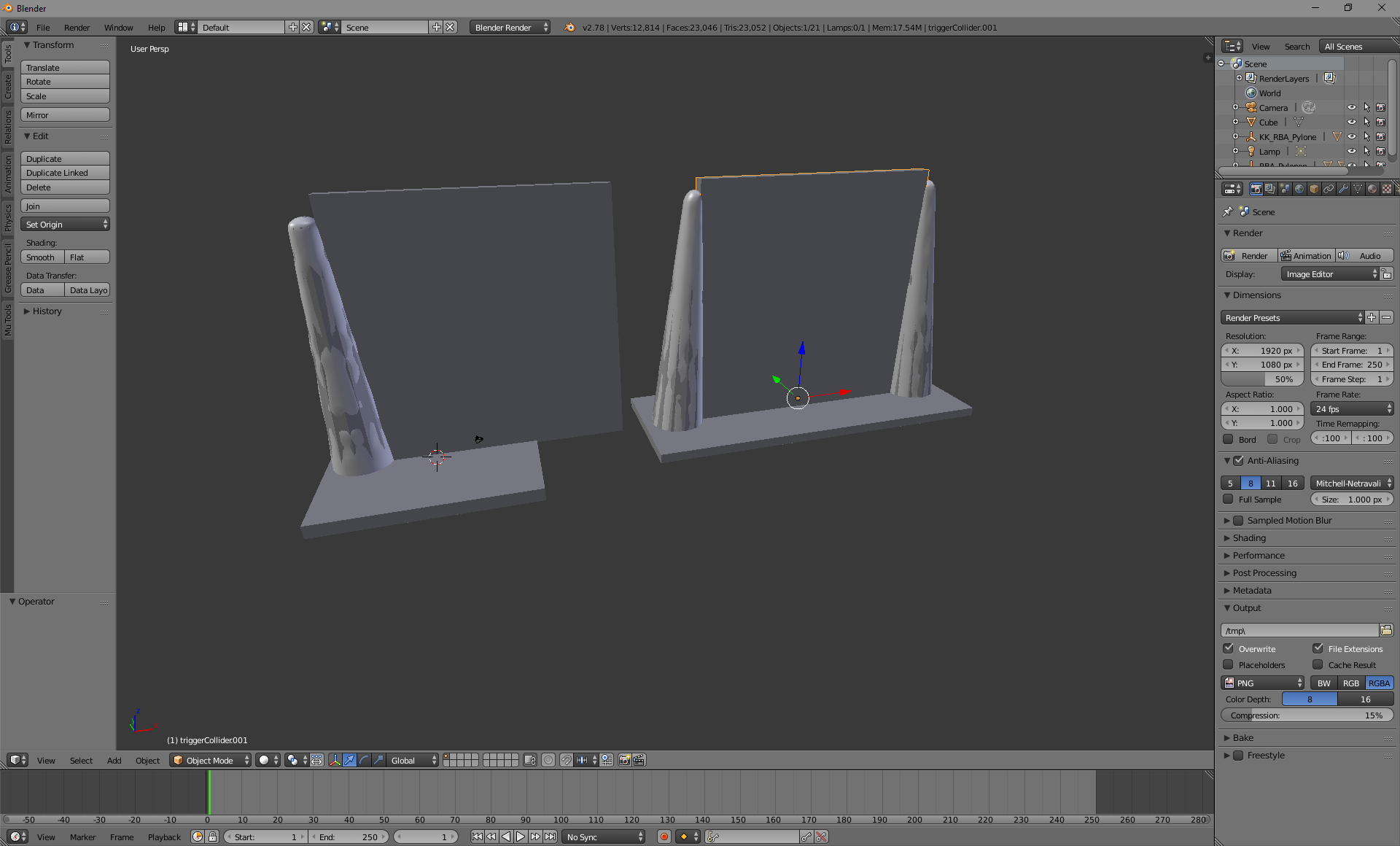
Task: Select the Object cube properties icon
Action: pos(1314,189)
